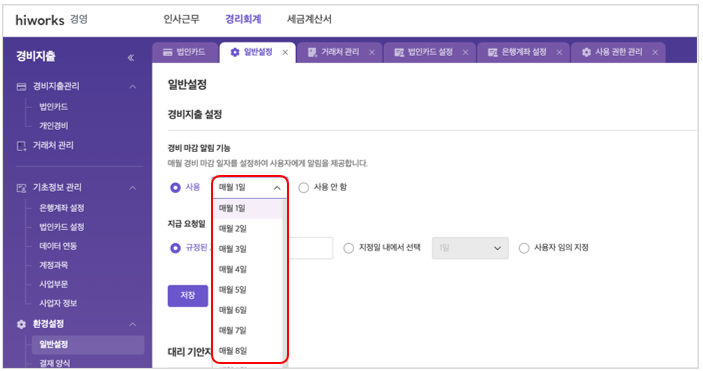Viewport: 703px width, 371px height.
Task: Click the 기초정보 관리 sidebar icon
Action: coord(22,188)
